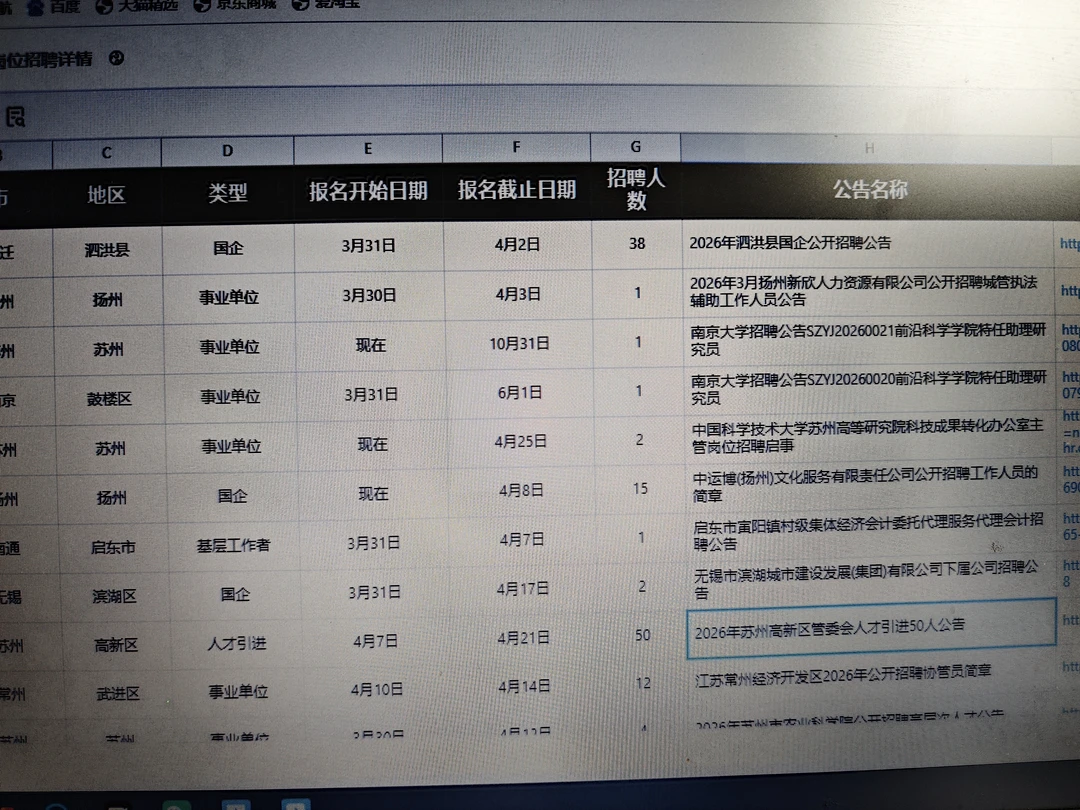Select the 6月1日 deadline cell
Screen dimensions: 1080x810
(520, 393)
